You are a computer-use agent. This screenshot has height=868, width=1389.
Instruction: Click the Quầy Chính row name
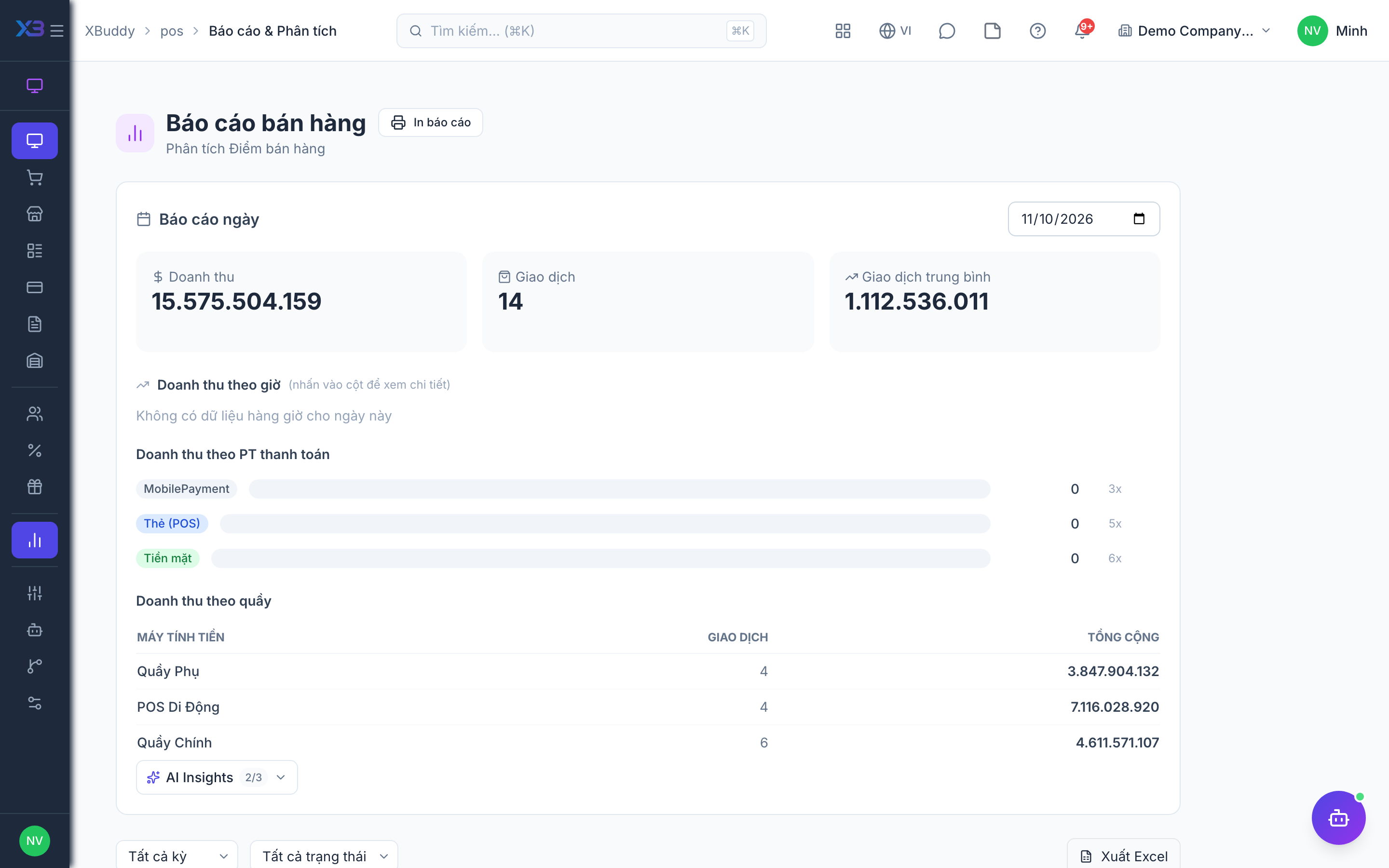[x=175, y=742]
